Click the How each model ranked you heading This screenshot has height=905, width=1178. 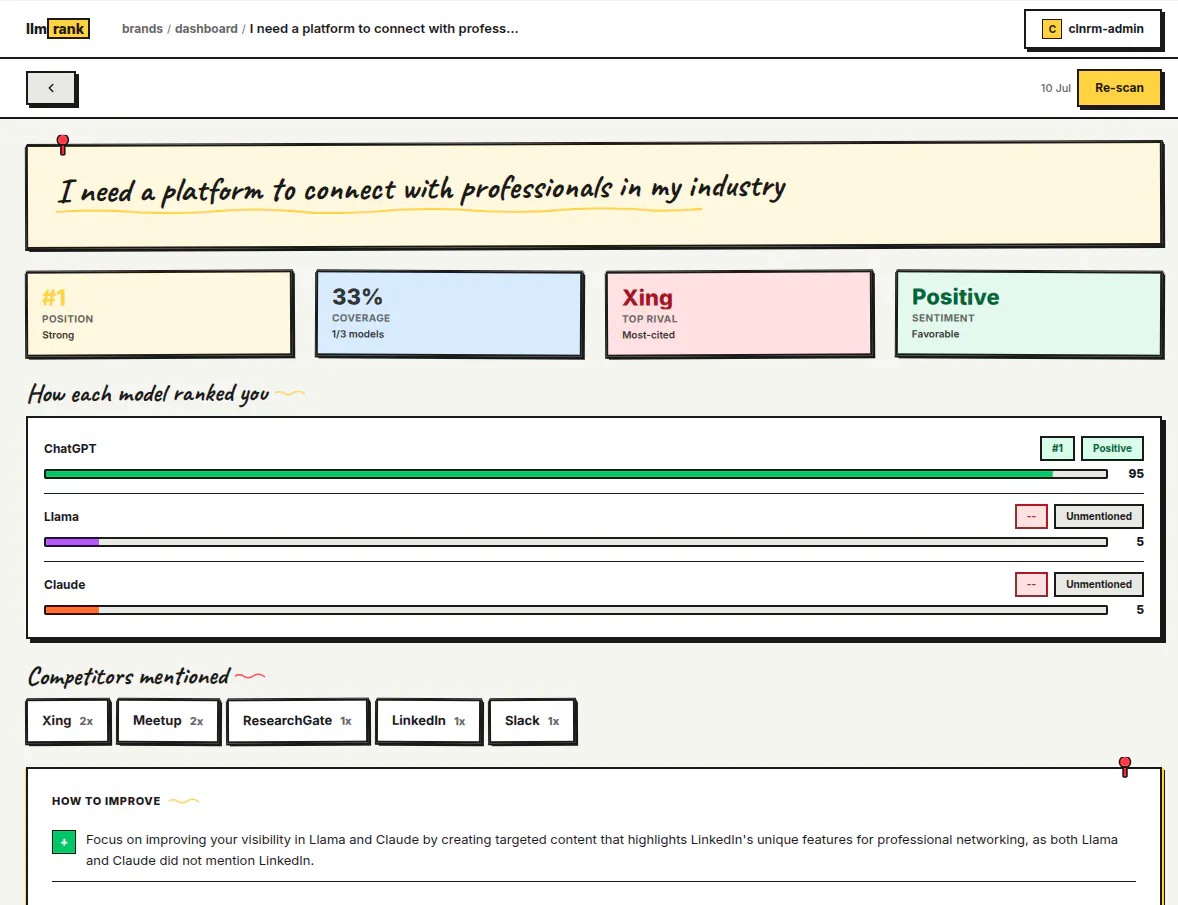[x=149, y=394]
